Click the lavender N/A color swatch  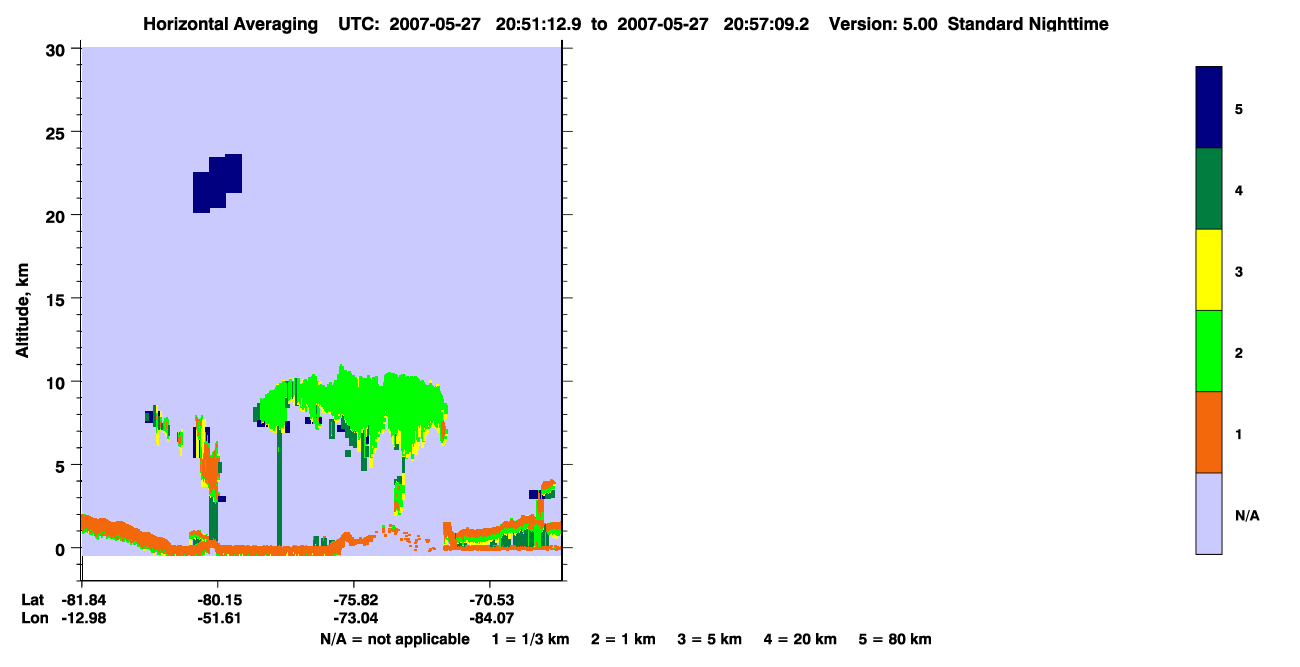pyautogui.click(x=1209, y=513)
